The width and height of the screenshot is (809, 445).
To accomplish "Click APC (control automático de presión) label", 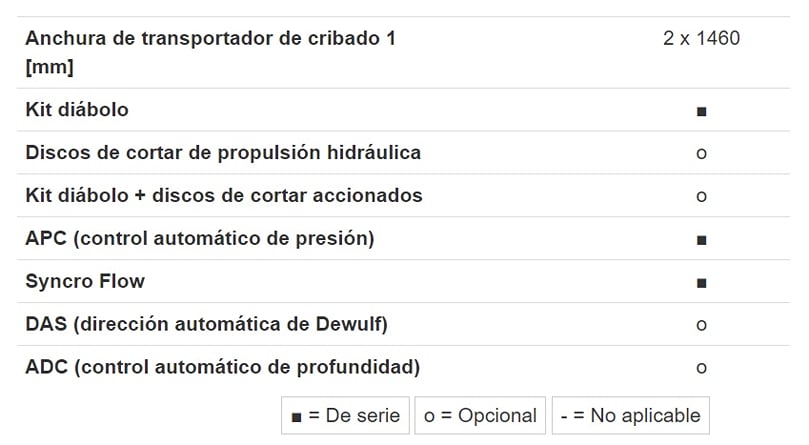I will tap(200, 239).
